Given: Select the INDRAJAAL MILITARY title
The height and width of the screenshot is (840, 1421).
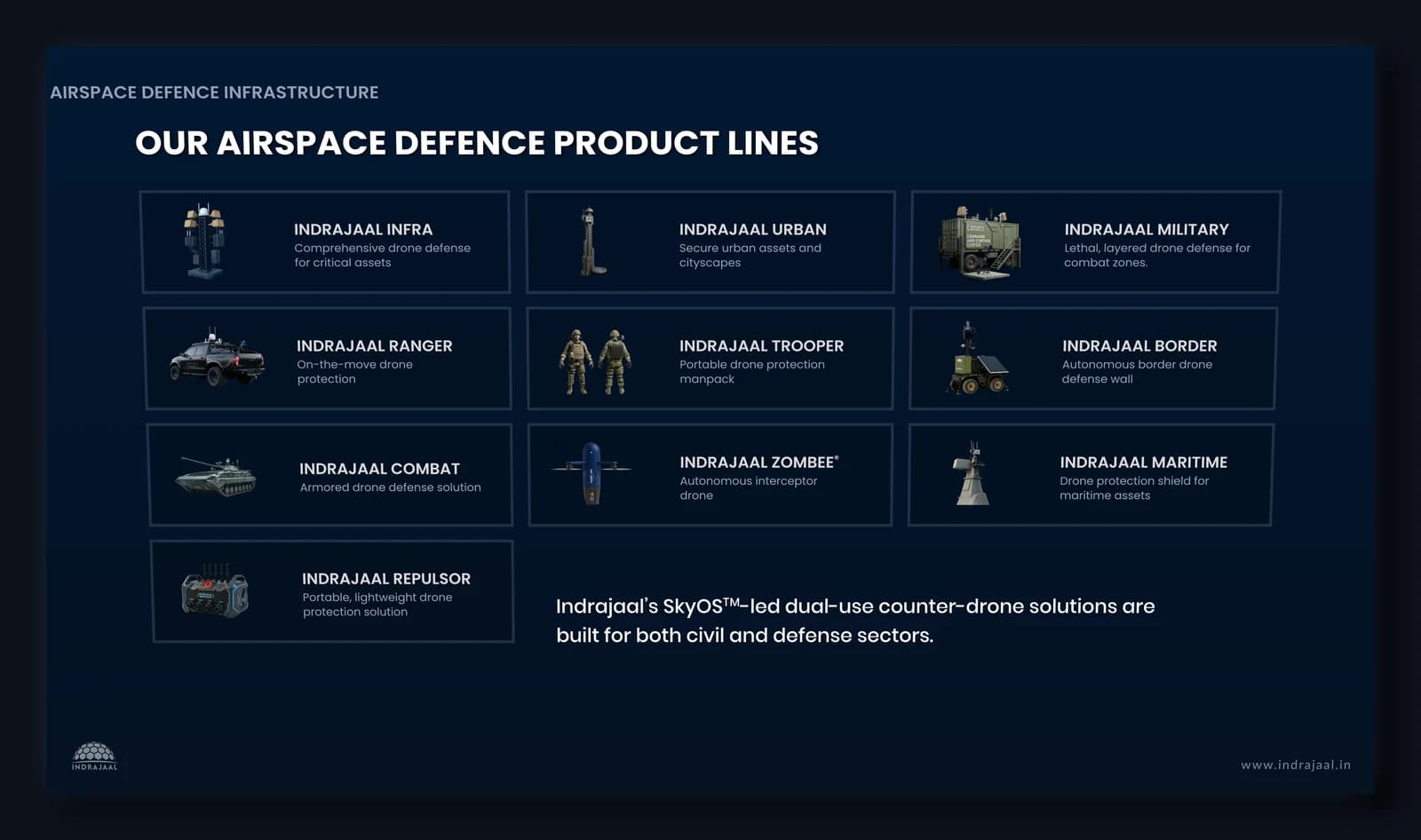Looking at the screenshot, I should [1147, 229].
